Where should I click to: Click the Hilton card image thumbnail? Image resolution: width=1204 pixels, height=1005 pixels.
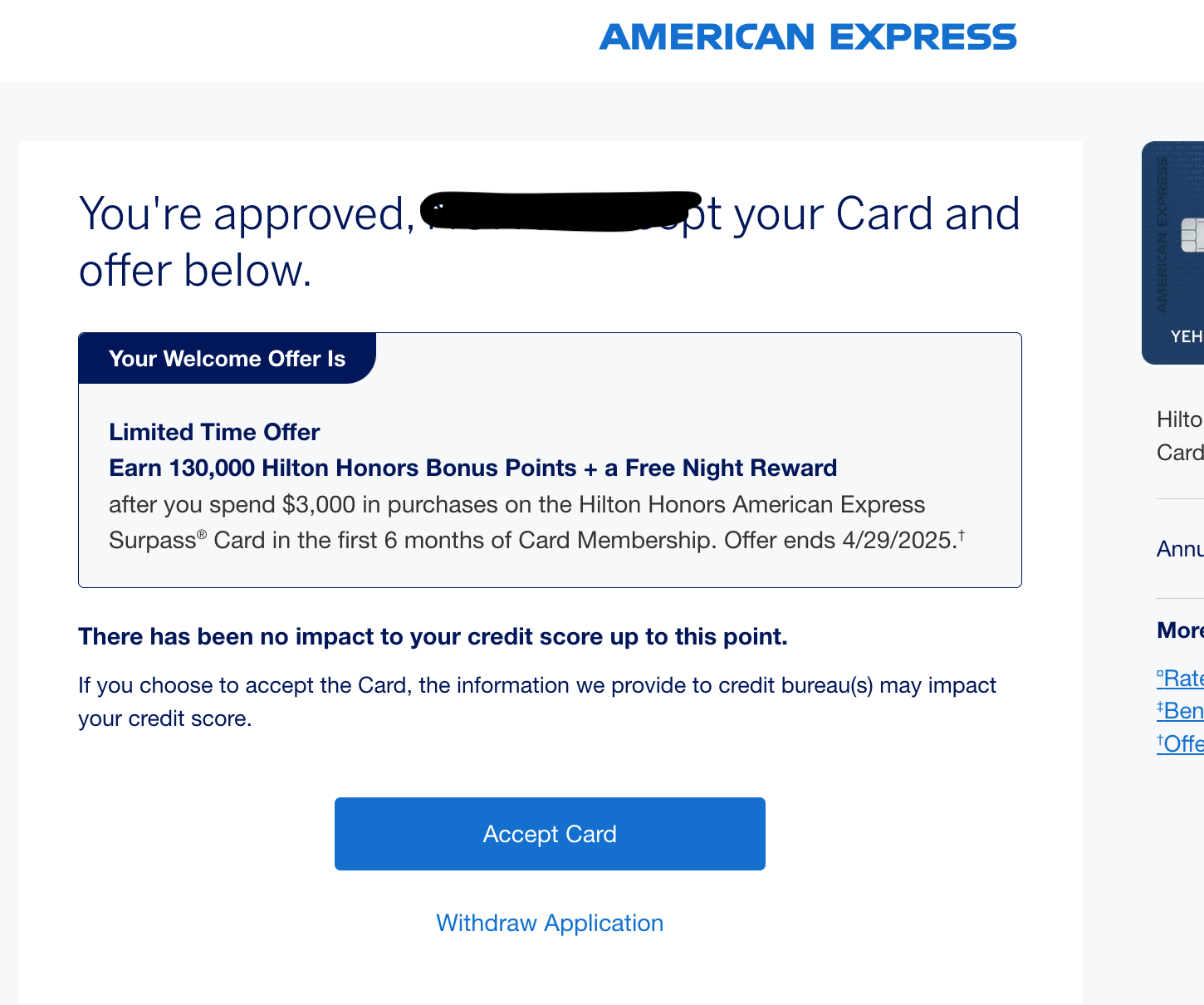(1173, 252)
